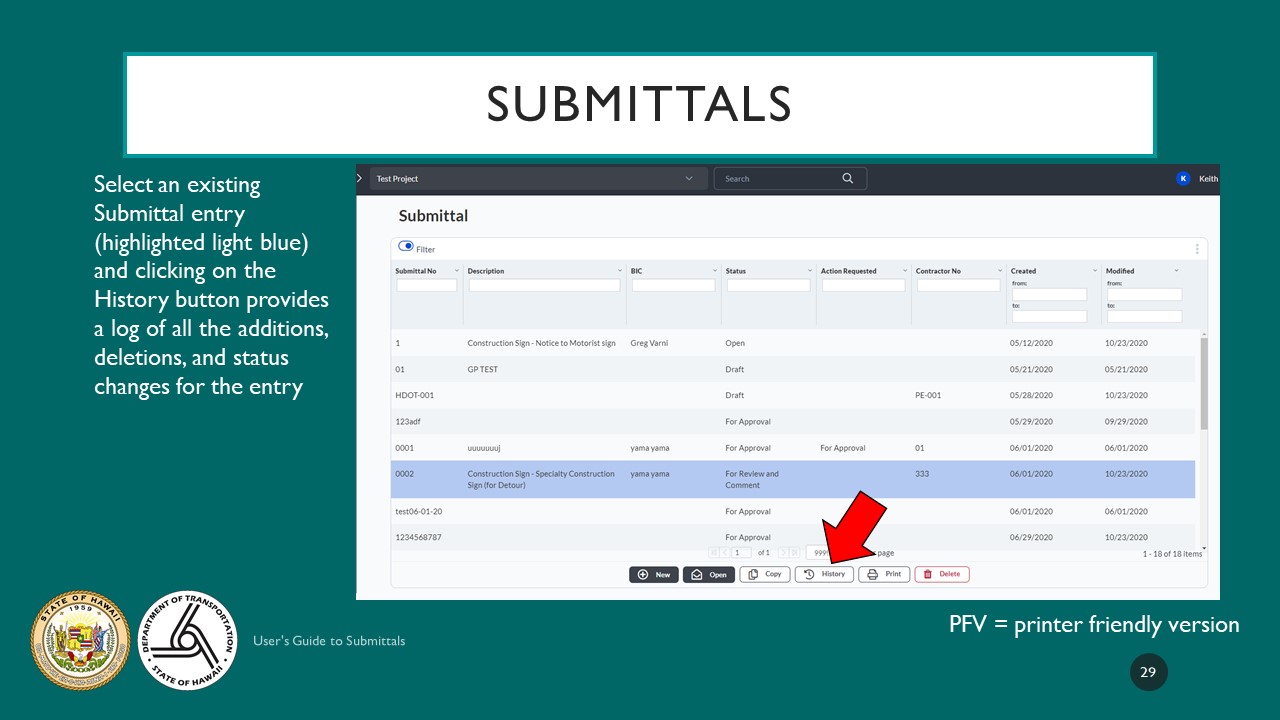Go to last page pager icon
The image size is (1280, 720).
(x=795, y=552)
